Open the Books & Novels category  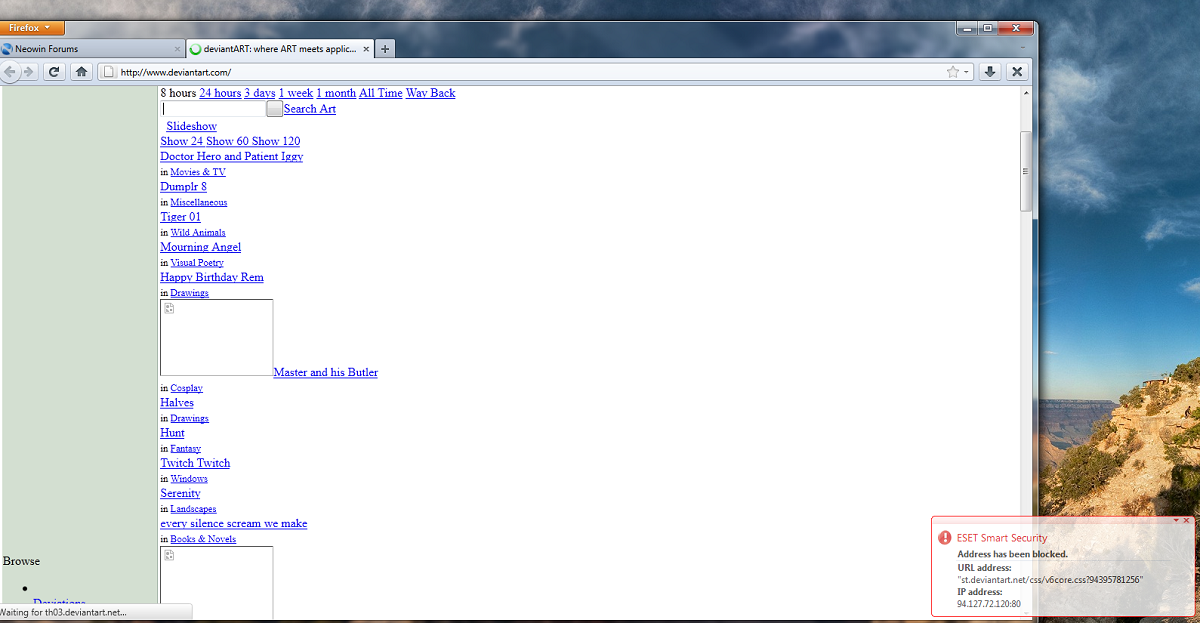tap(203, 539)
